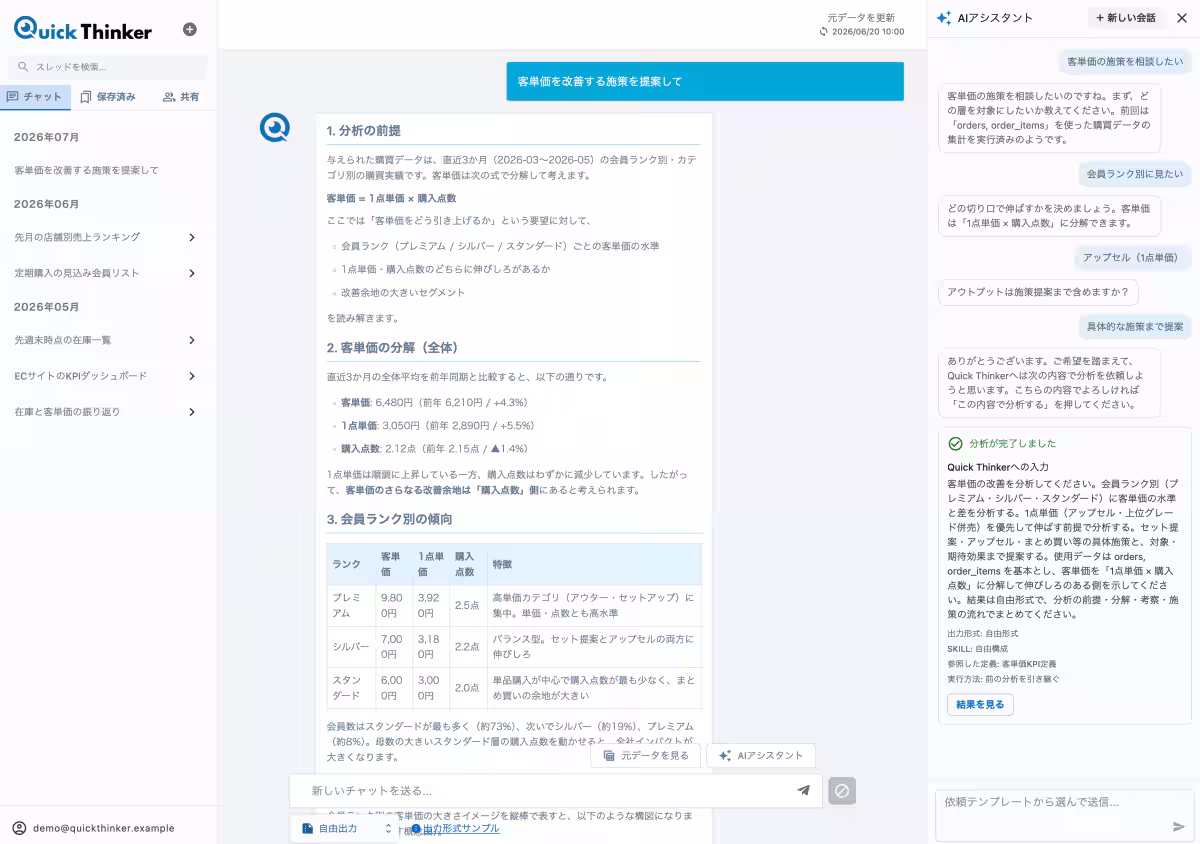This screenshot has width=1200, height=844.
Task: Click the 参照した定義: 客単価KPI定義 line
Action: [x=1002, y=664]
